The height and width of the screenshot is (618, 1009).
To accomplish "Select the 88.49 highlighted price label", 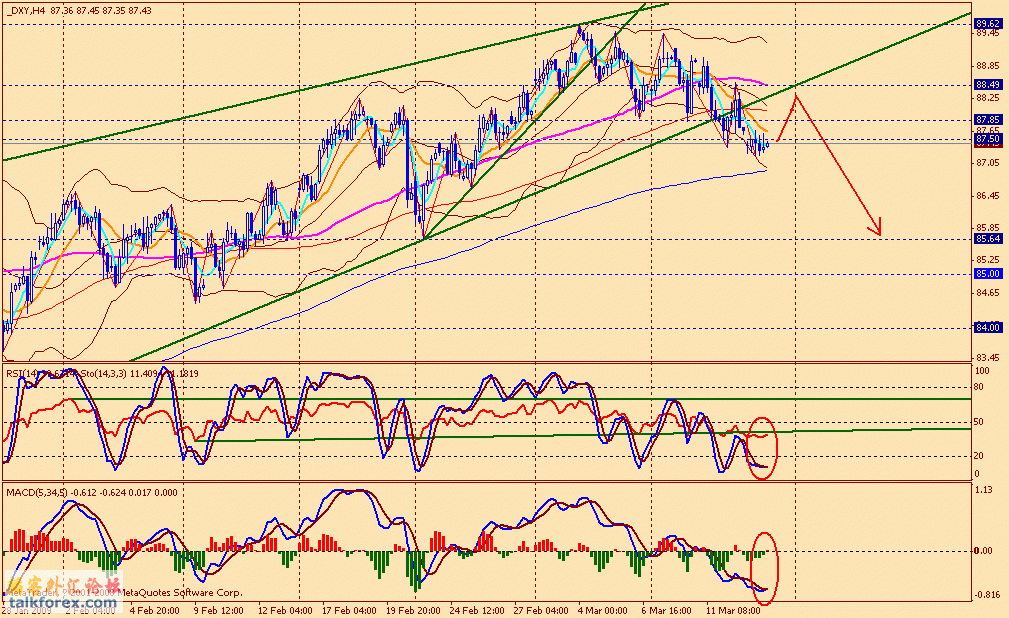I will 988,85.
